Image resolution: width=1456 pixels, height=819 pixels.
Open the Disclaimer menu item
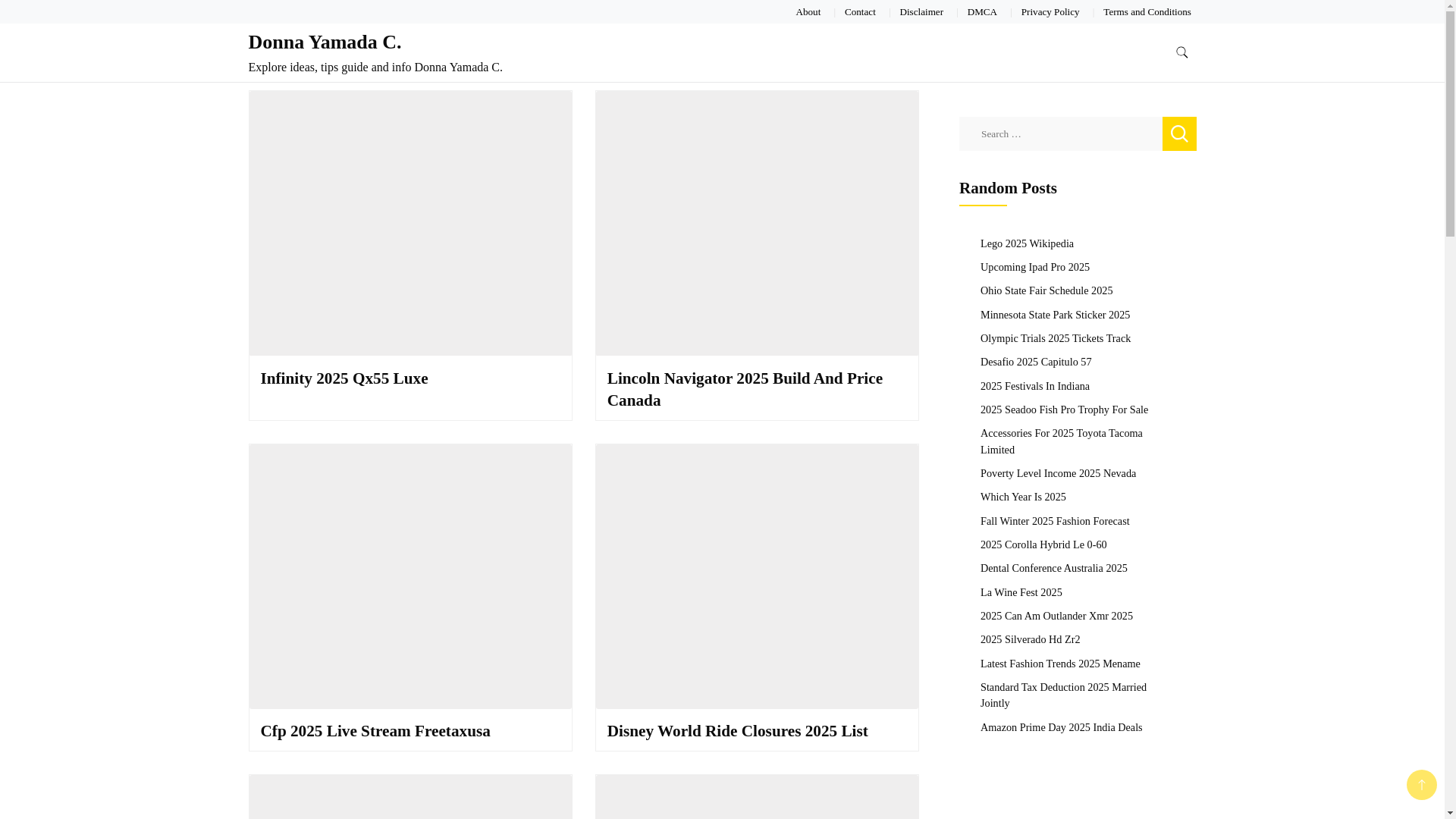(x=921, y=11)
